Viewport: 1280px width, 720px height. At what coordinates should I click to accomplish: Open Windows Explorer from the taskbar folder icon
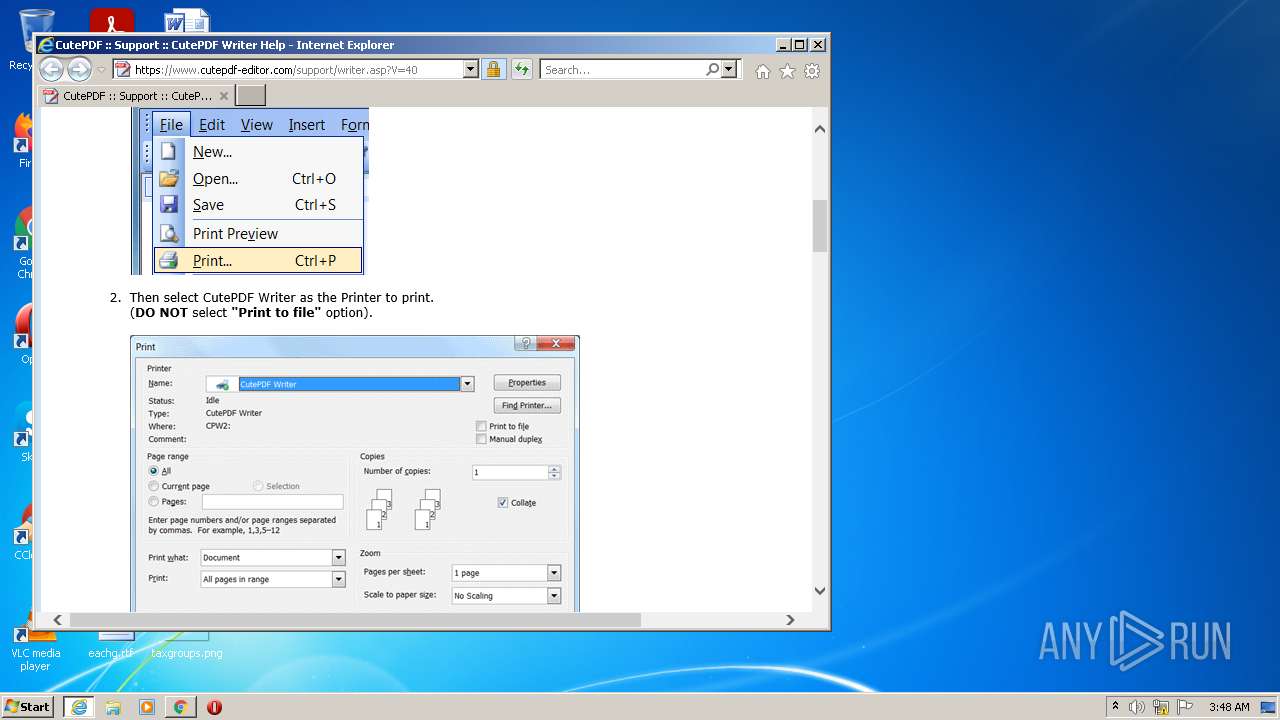click(x=113, y=707)
